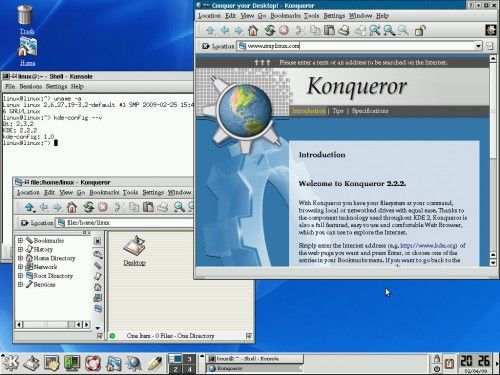This screenshot has height=375, width=500.
Task: Open the Desktop folder icon in file manager
Action: click(134, 251)
